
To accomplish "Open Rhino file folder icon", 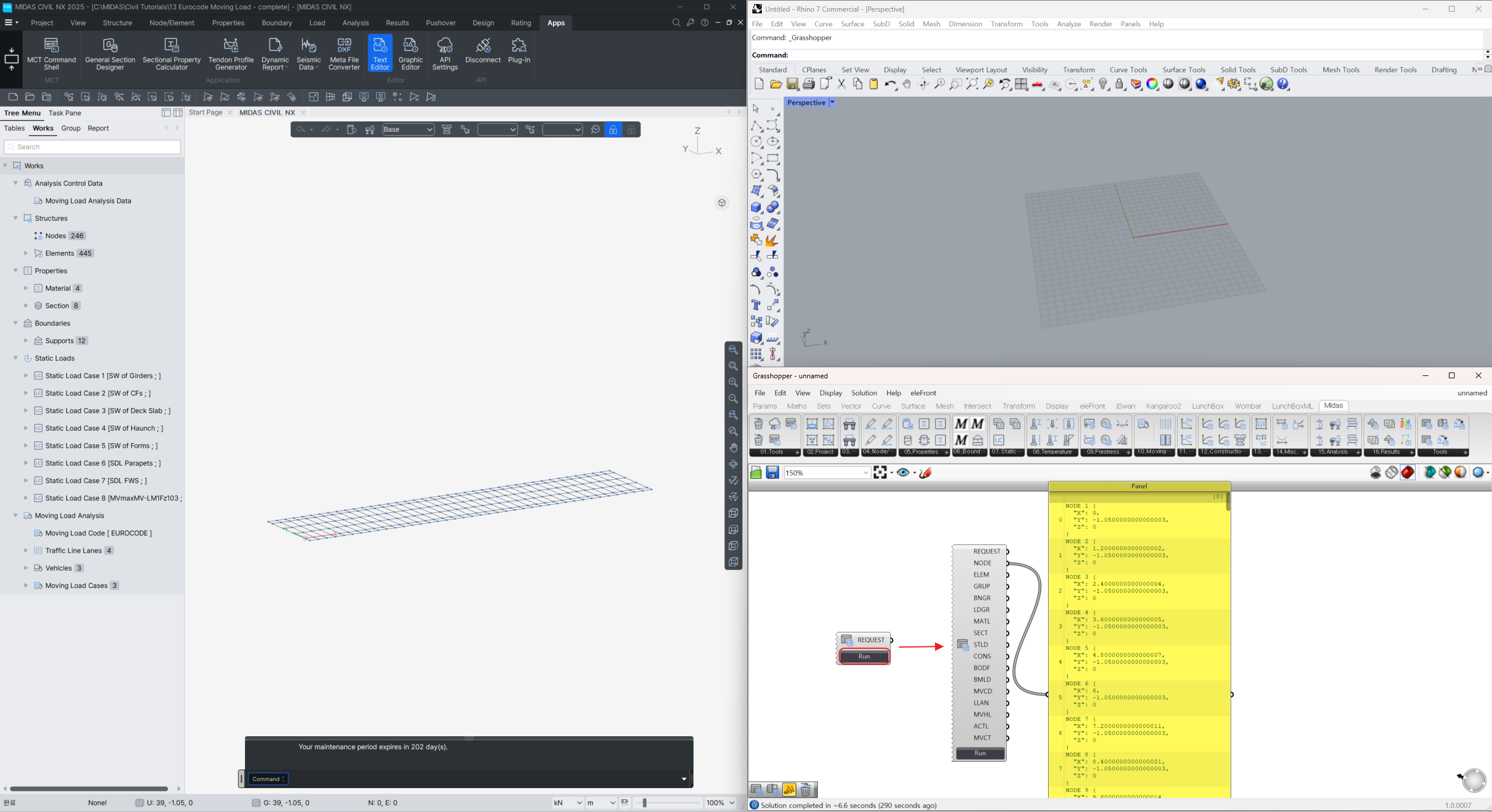I will pos(776,85).
